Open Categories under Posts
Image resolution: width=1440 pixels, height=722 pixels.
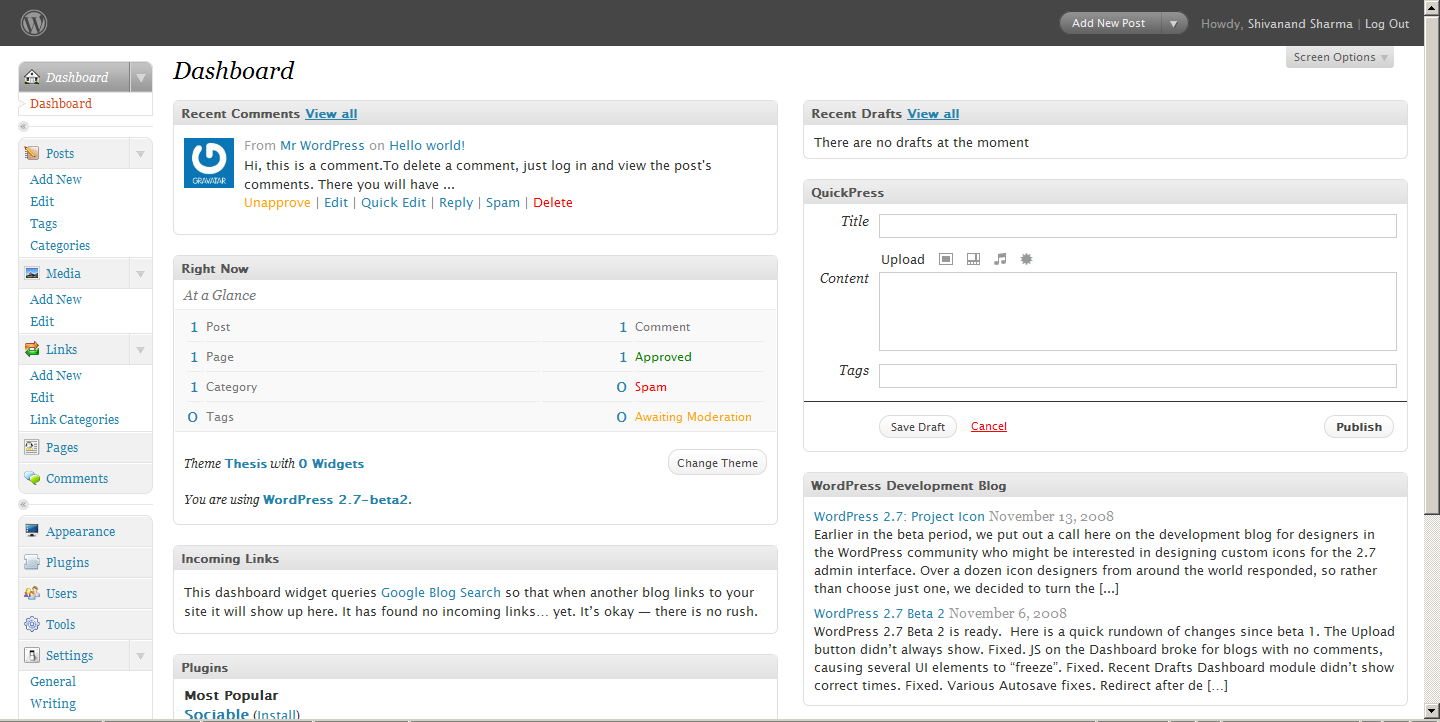[x=60, y=245]
